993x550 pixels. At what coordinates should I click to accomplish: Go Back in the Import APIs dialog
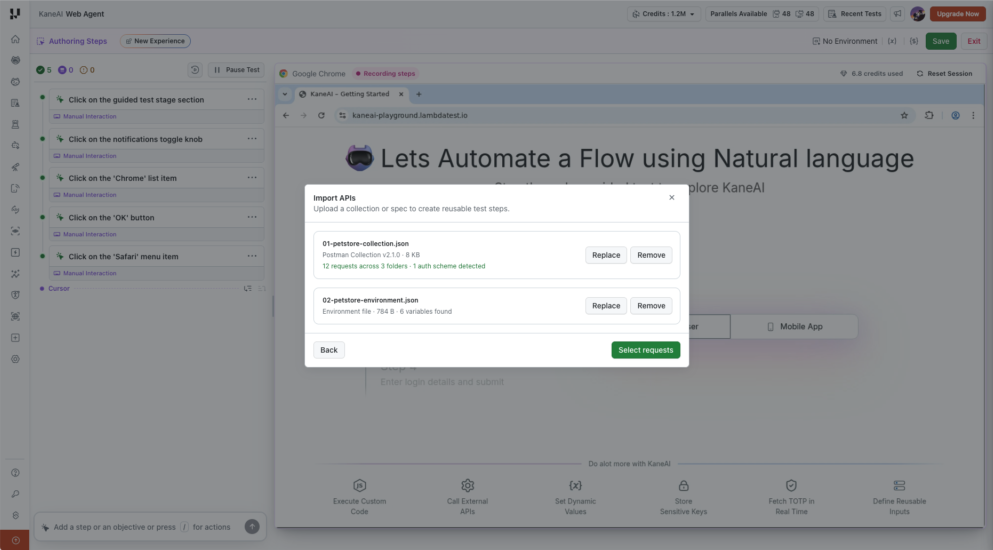(329, 350)
